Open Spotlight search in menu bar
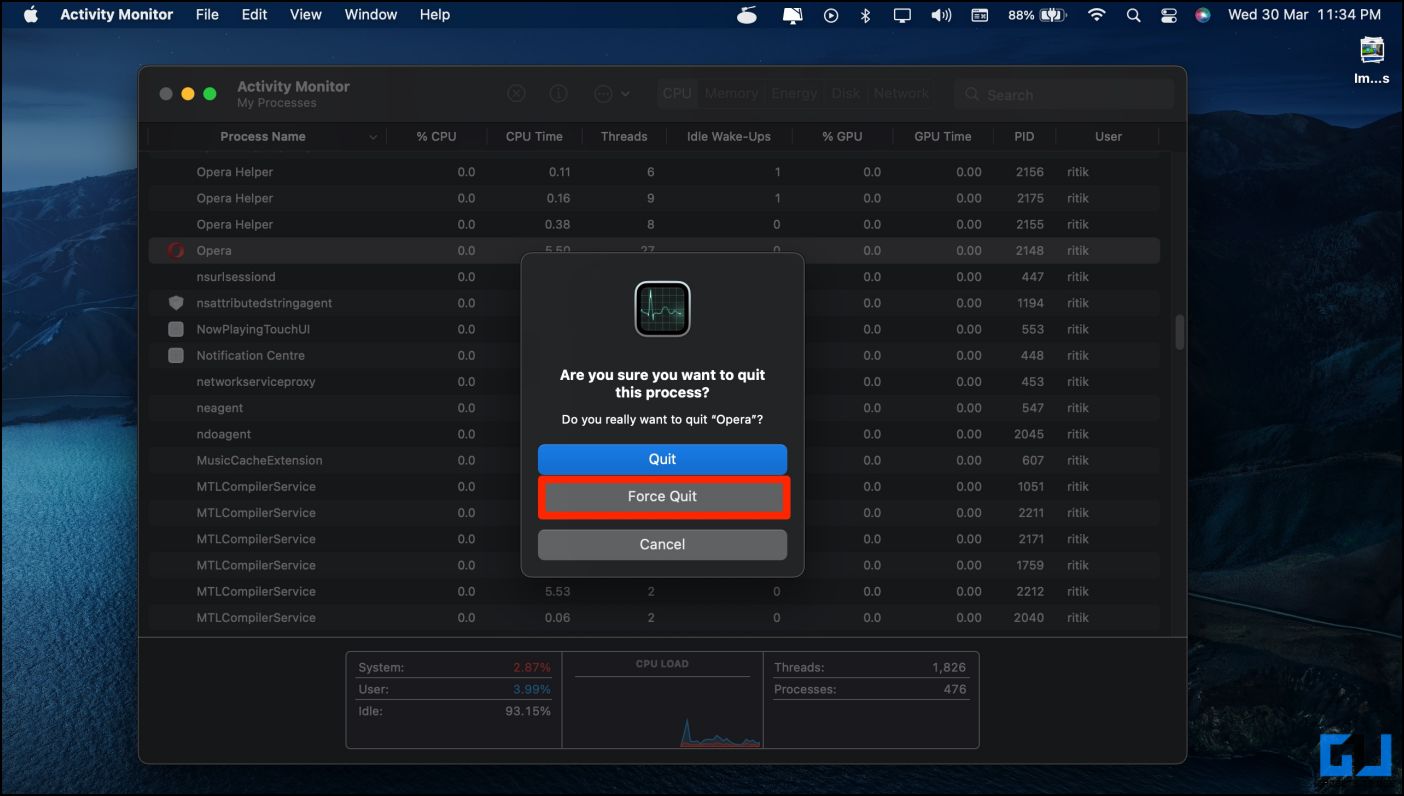This screenshot has width=1404, height=796. click(x=1133, y=15)
